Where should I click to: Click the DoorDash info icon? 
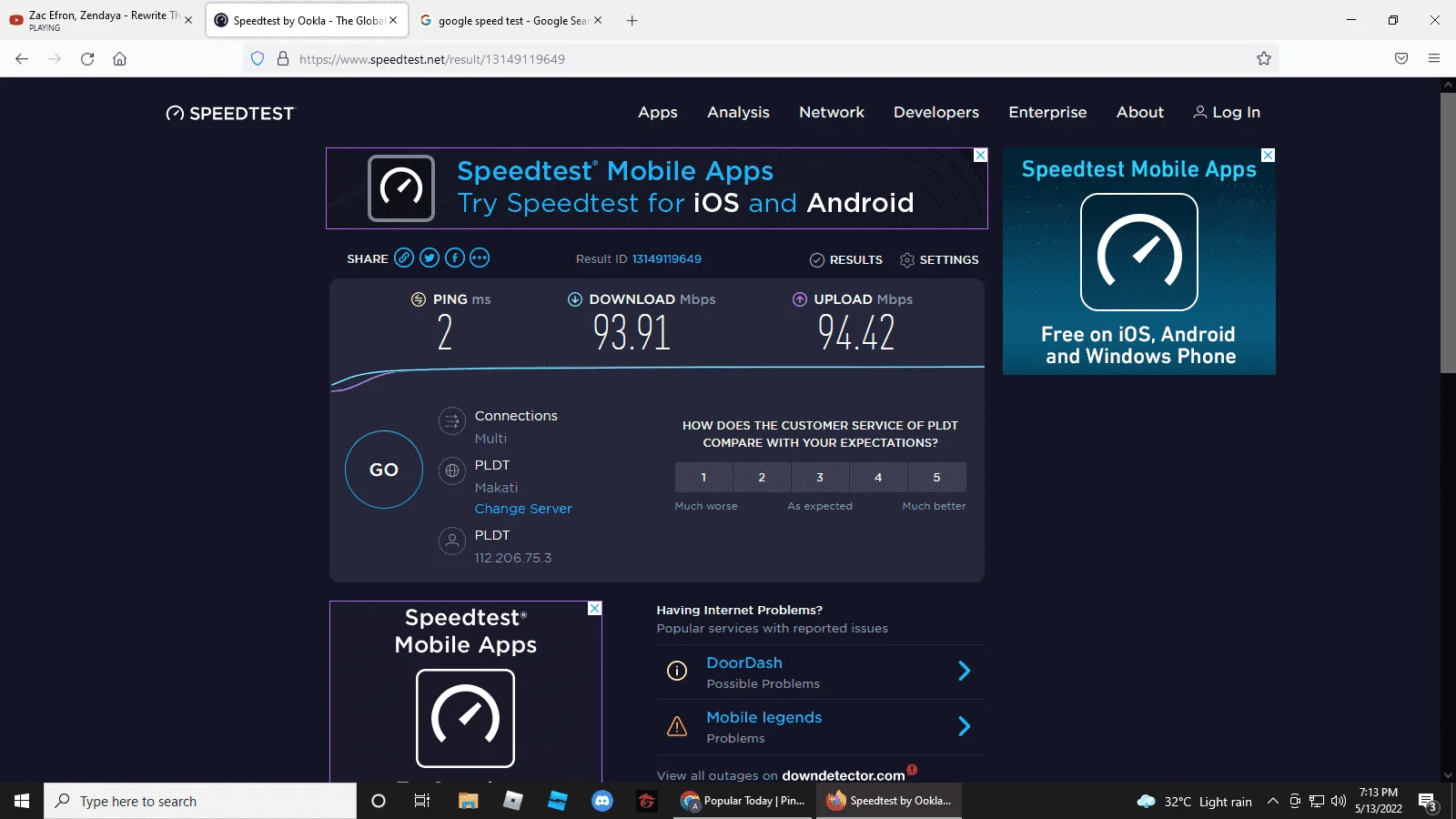[677, 672]
